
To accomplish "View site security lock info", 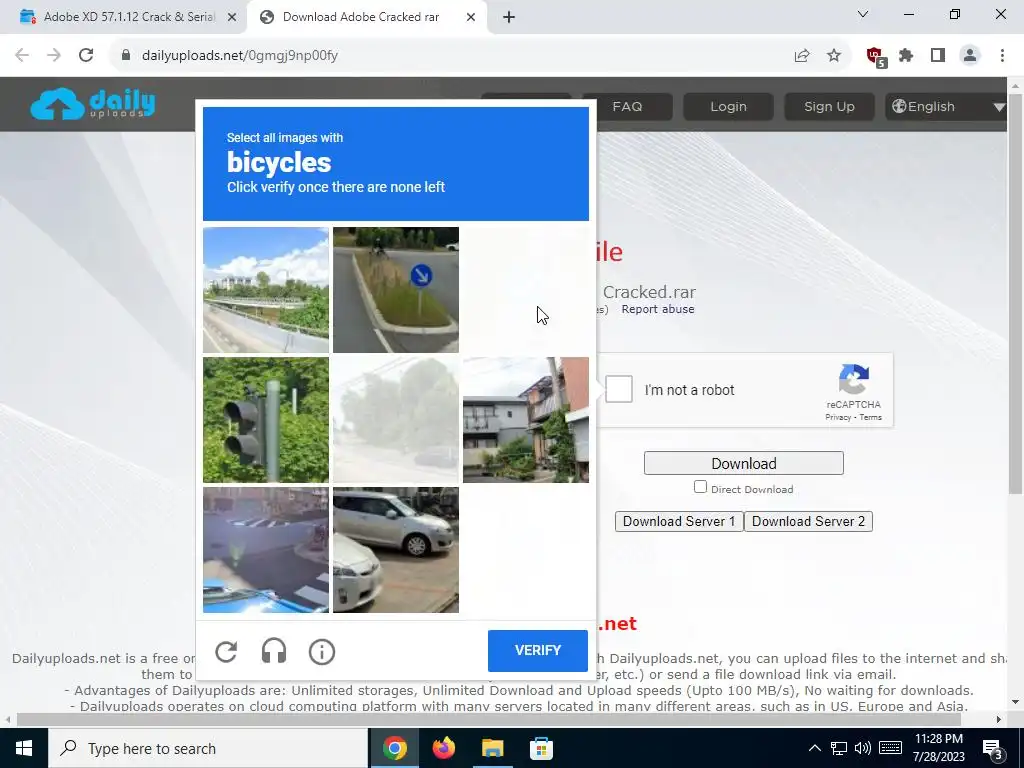I will [x=126, y=55].
